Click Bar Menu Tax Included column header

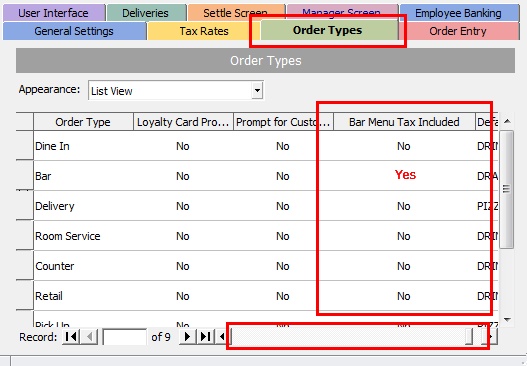404,122
